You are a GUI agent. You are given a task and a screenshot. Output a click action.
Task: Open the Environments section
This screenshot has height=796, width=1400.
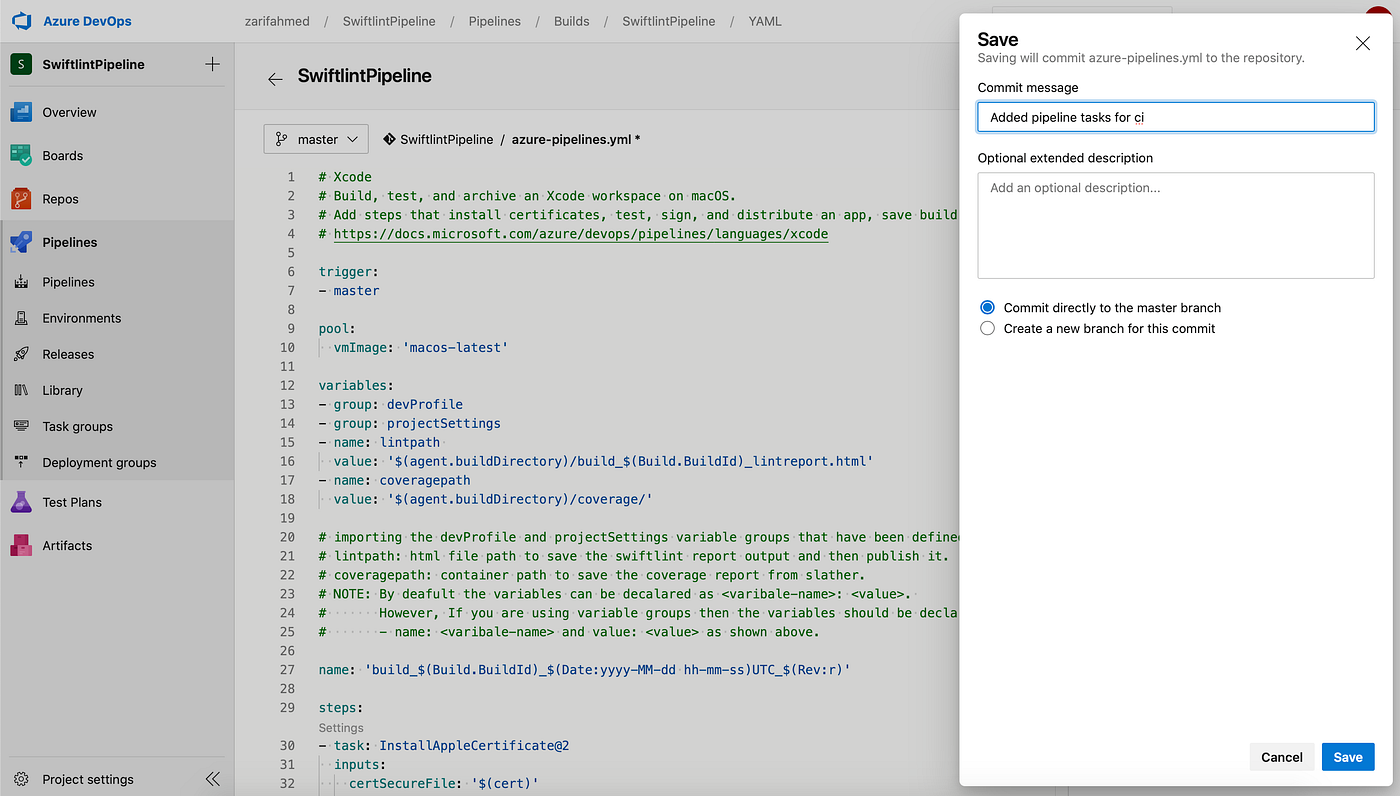click(x=80, y=317)
